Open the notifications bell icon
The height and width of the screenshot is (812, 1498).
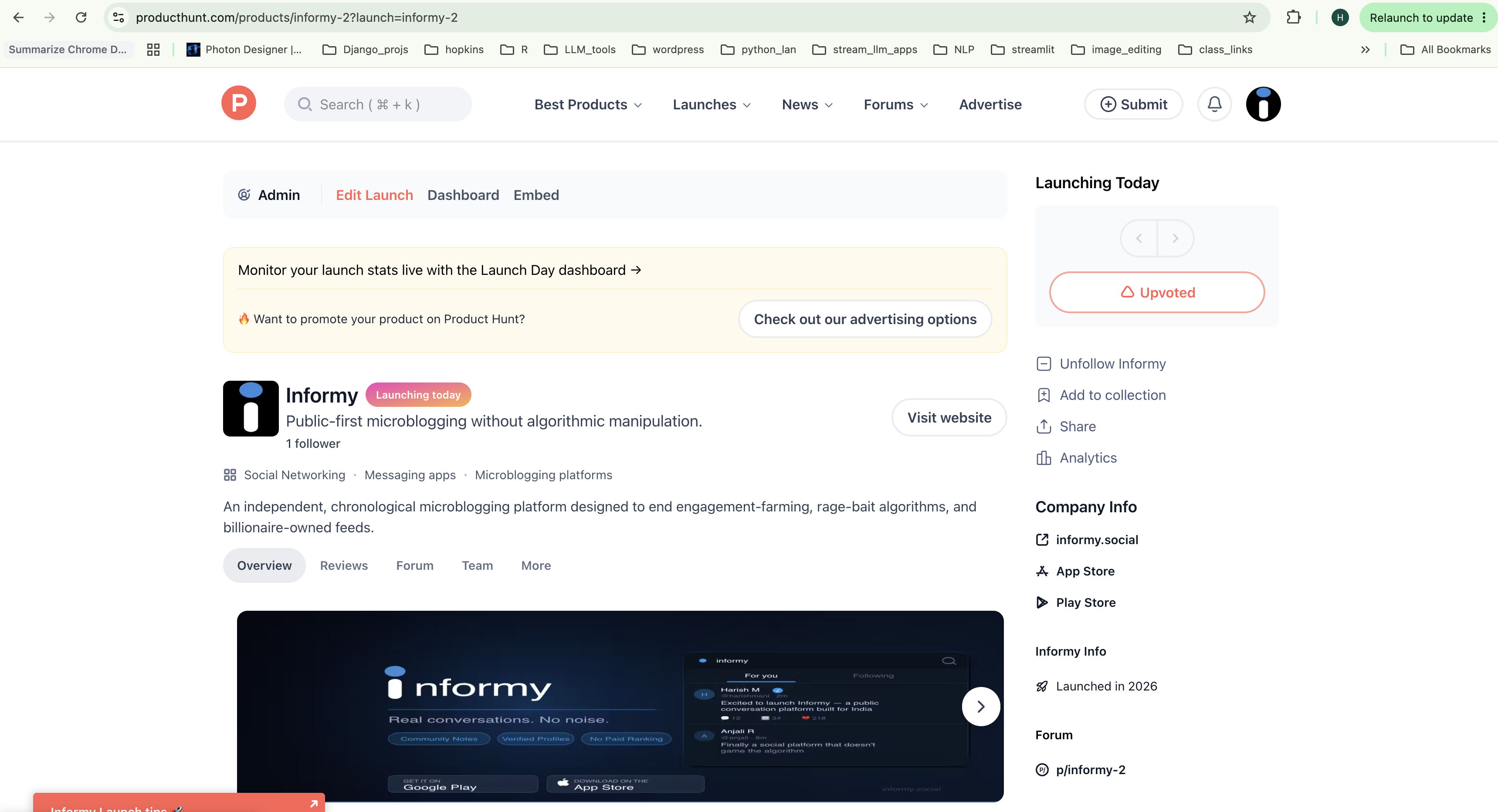coord(1214,104)
